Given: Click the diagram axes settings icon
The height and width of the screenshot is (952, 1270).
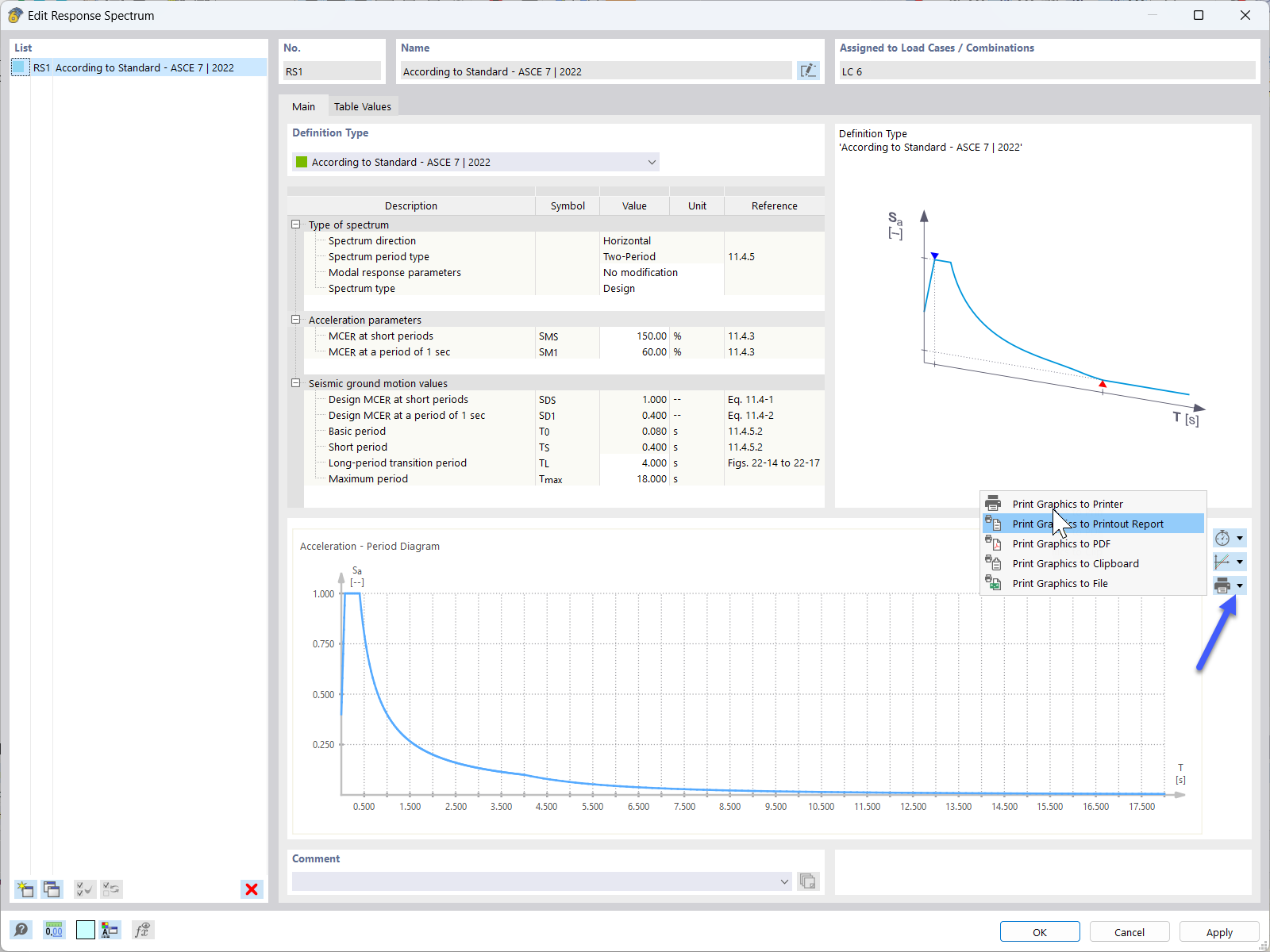Looking at the screenshot, I should click(1222, 562).
